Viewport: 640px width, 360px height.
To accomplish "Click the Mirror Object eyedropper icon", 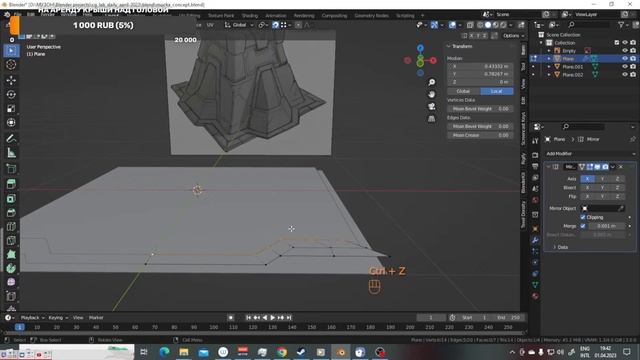I will click(621, 208).
